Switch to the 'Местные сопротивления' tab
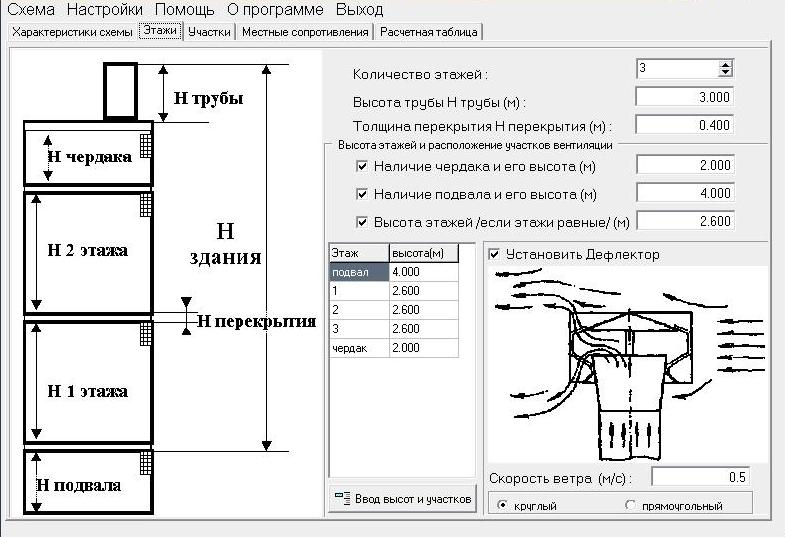 pos(306,32)
